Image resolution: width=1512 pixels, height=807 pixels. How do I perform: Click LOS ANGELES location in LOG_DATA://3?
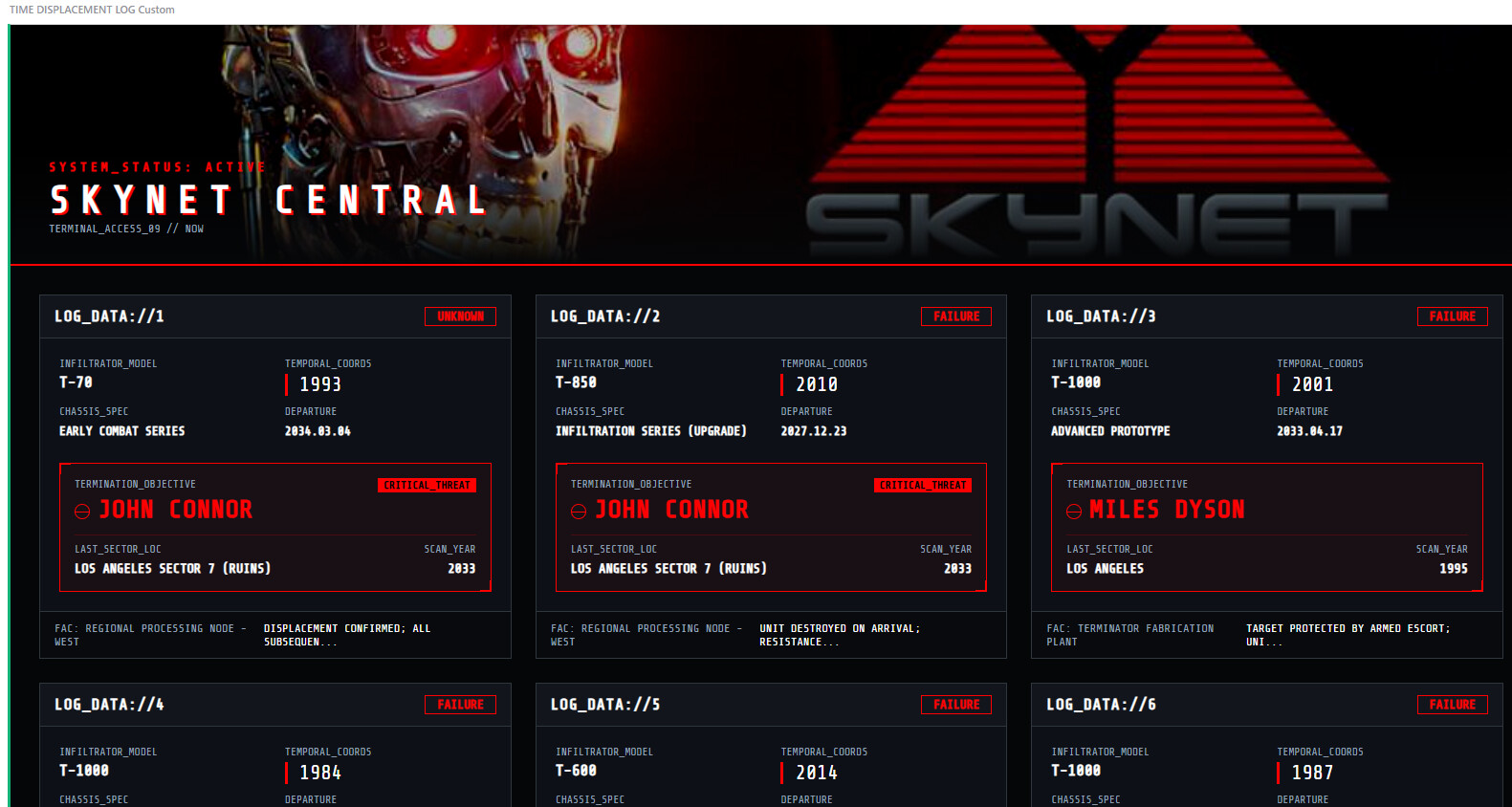(1106, 569)
